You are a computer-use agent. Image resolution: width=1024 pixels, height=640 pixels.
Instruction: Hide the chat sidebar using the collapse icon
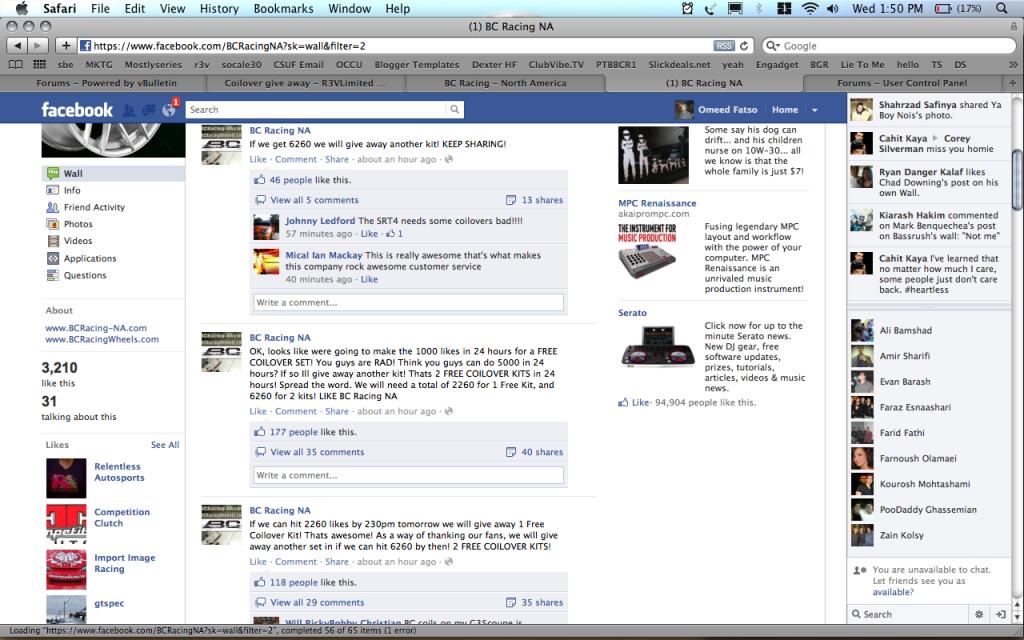point(1000,614)
